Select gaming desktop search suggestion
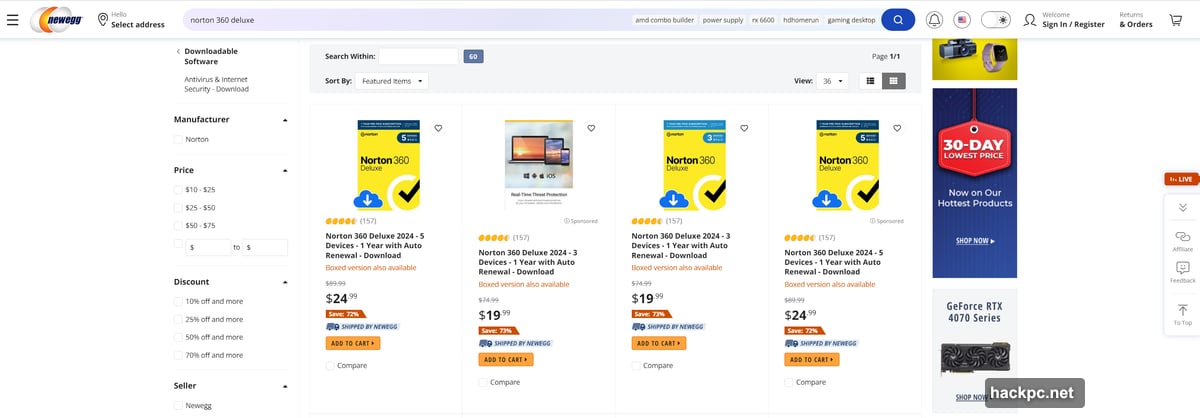1200x418 pixels. (853, 20)
